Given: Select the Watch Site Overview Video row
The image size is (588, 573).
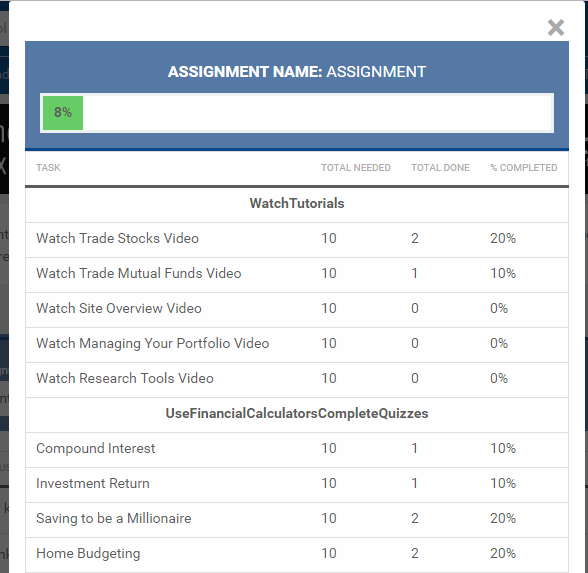Looking at the screenshot, I should coord(297,309).
